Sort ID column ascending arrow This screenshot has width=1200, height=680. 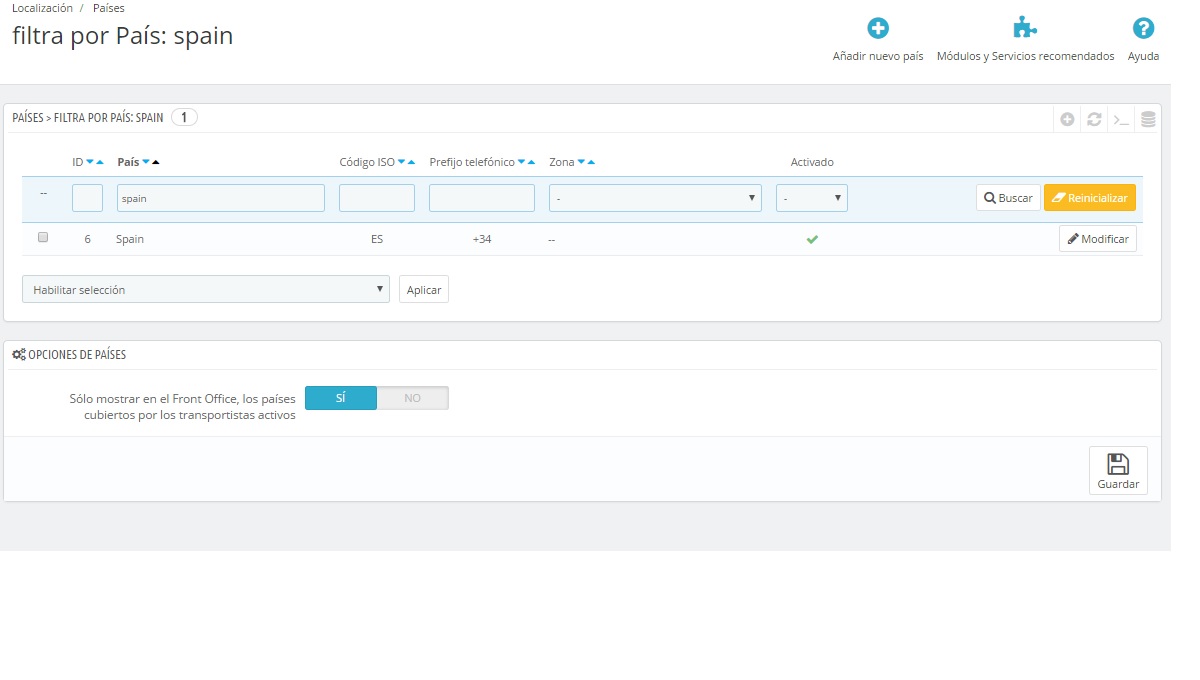coord(100,162)
